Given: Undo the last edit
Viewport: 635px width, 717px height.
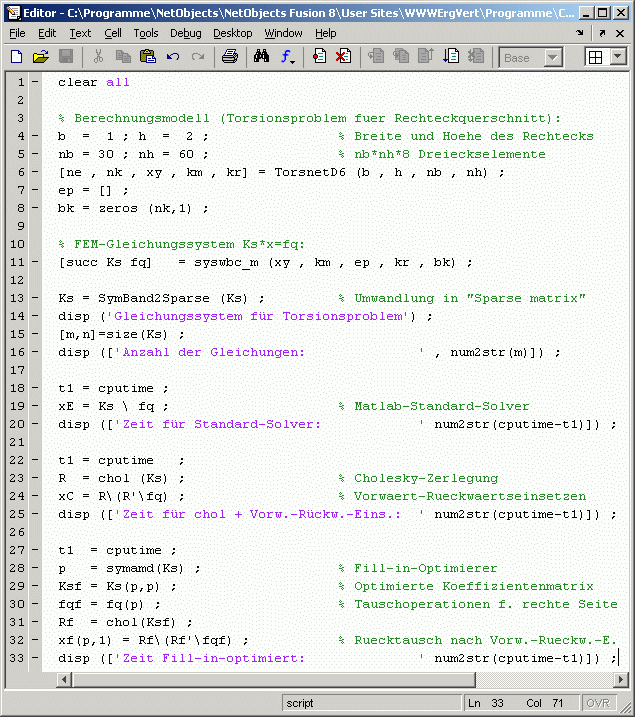Looking at the screenshot, I should (x=173, y=57).
